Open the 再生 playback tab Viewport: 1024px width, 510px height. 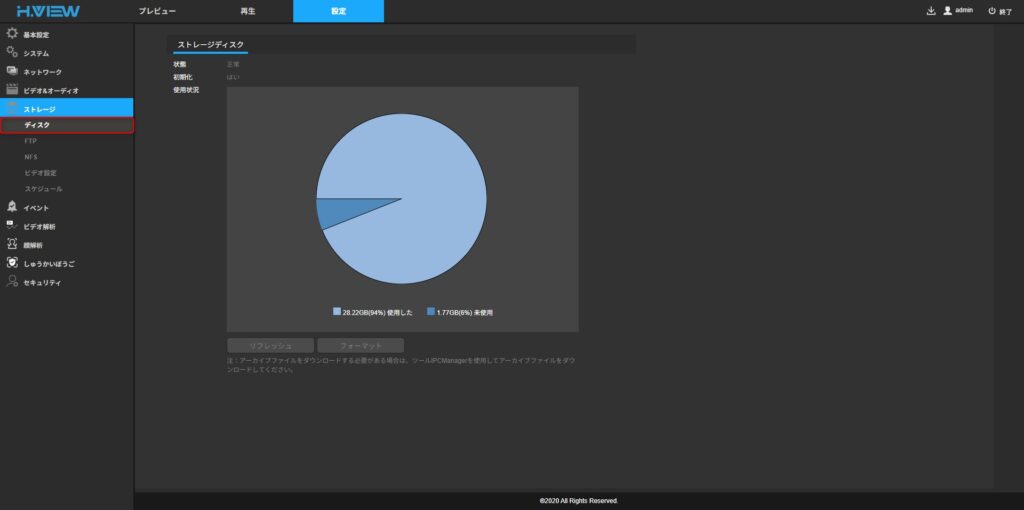(x=248, y=11)
